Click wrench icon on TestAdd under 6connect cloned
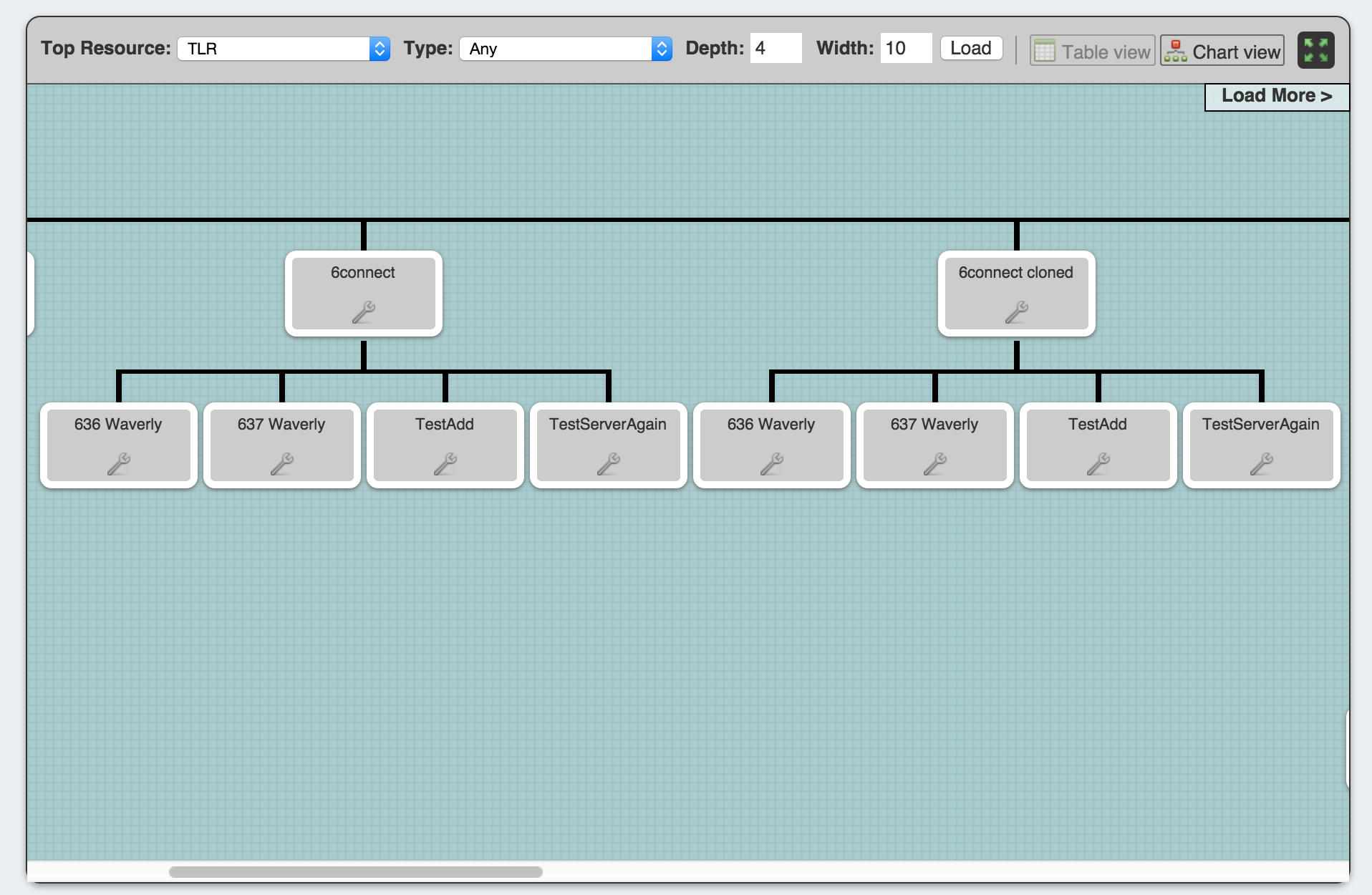 tap(1098, 464)
